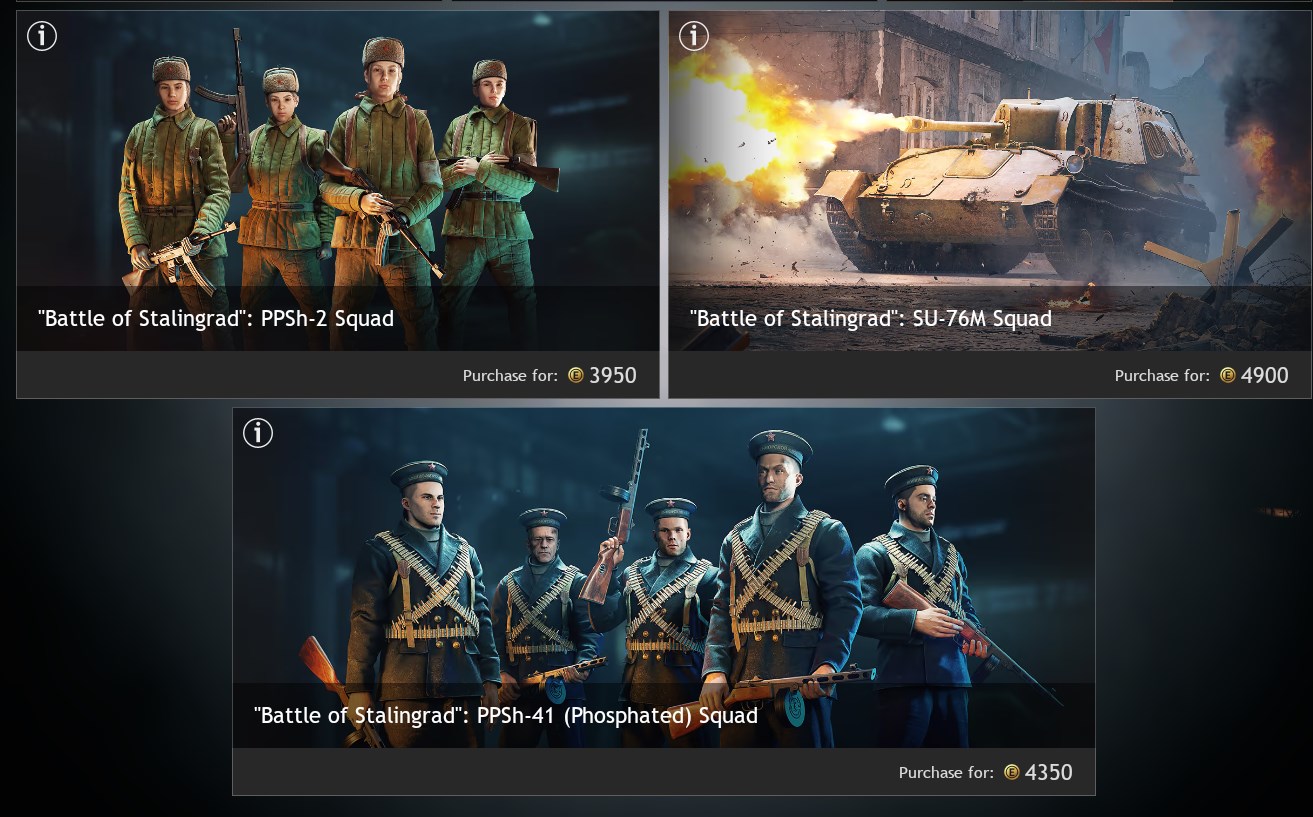Click 4350 price value

[x=1049, y=772]
